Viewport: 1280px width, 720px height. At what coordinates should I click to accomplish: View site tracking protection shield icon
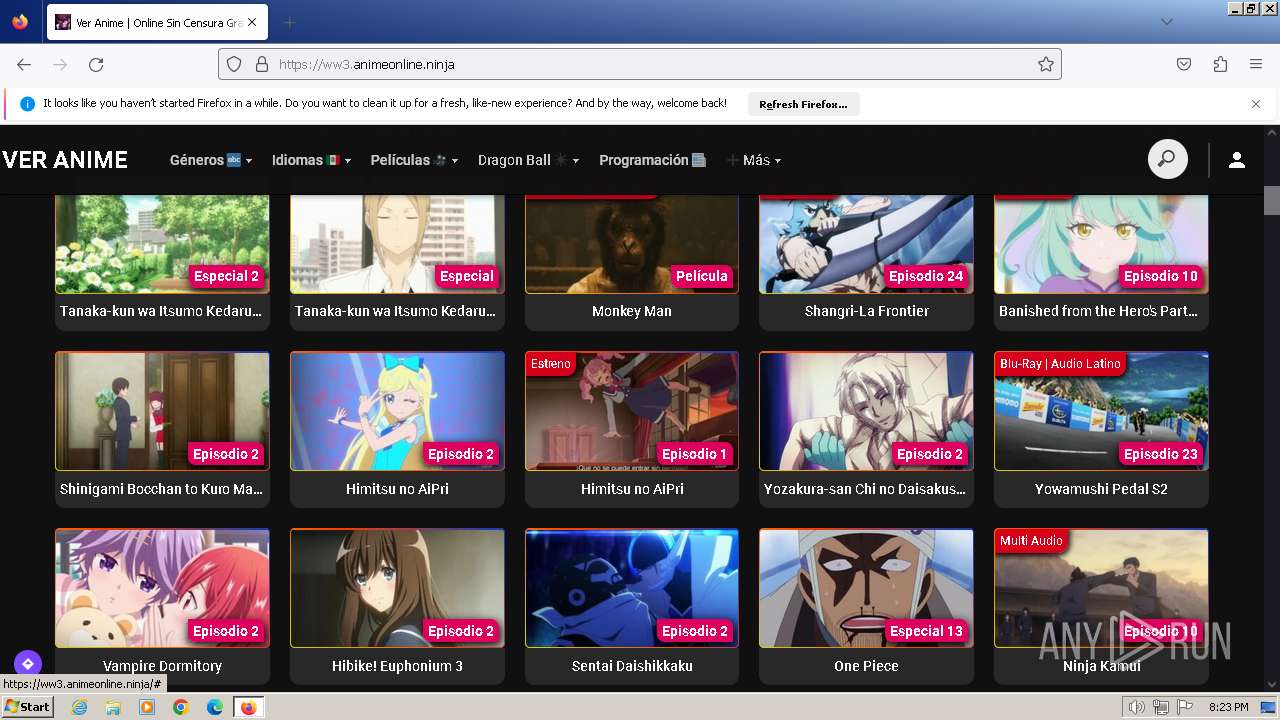coord(234,64)
